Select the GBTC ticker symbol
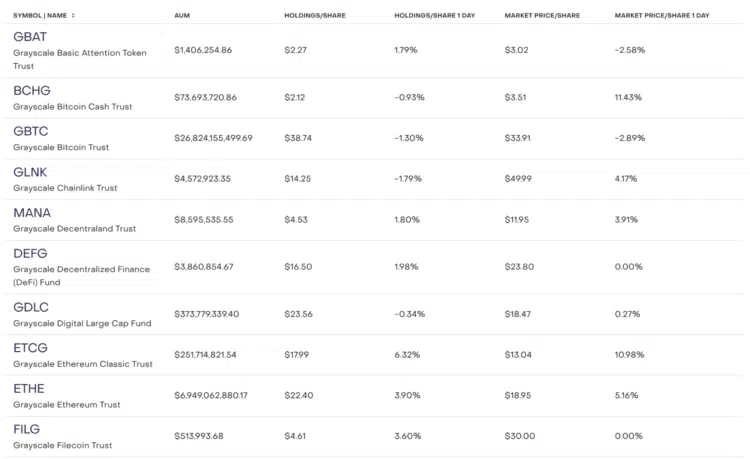 click(31, 131)
